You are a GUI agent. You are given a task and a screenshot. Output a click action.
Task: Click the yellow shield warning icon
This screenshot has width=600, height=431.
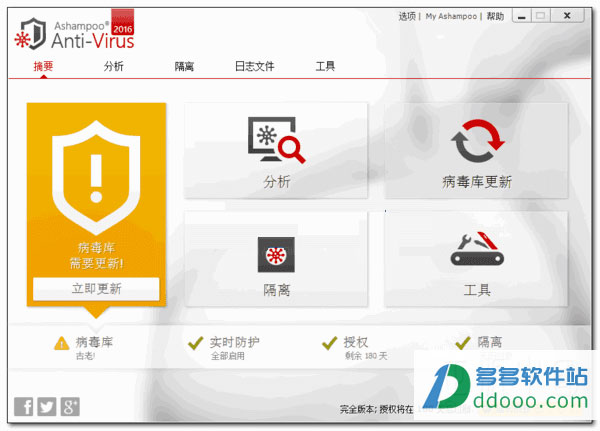(x=96, y=178)
